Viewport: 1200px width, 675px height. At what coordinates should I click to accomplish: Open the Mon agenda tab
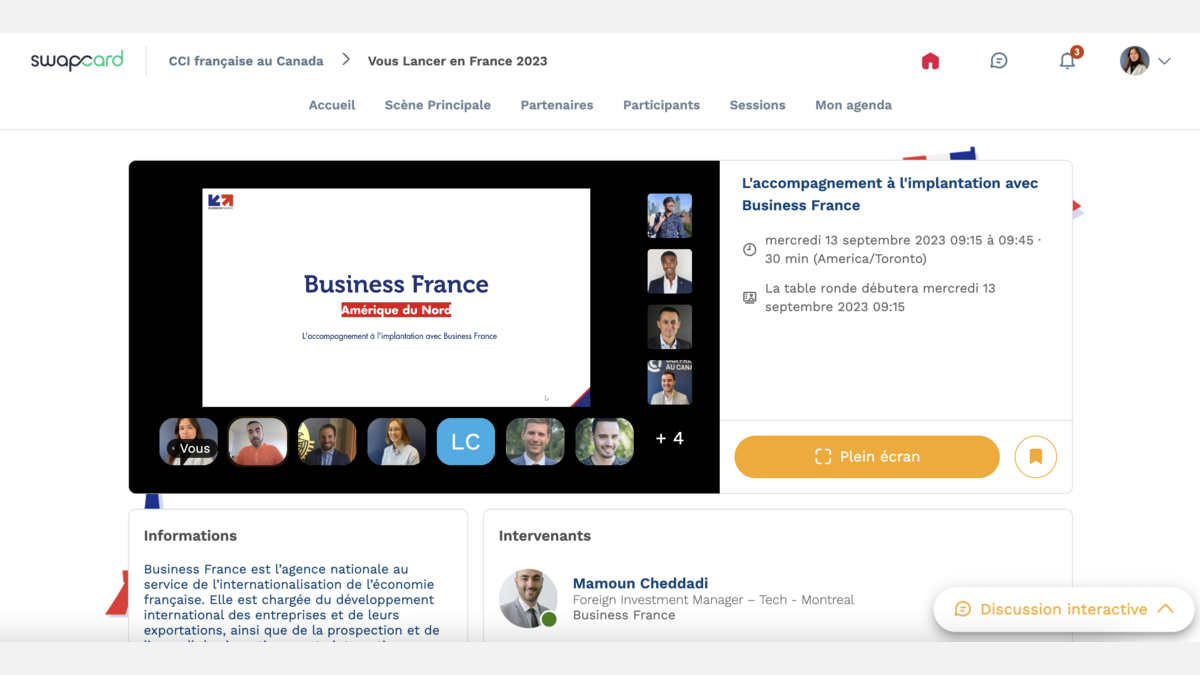[x=853, y=105]
